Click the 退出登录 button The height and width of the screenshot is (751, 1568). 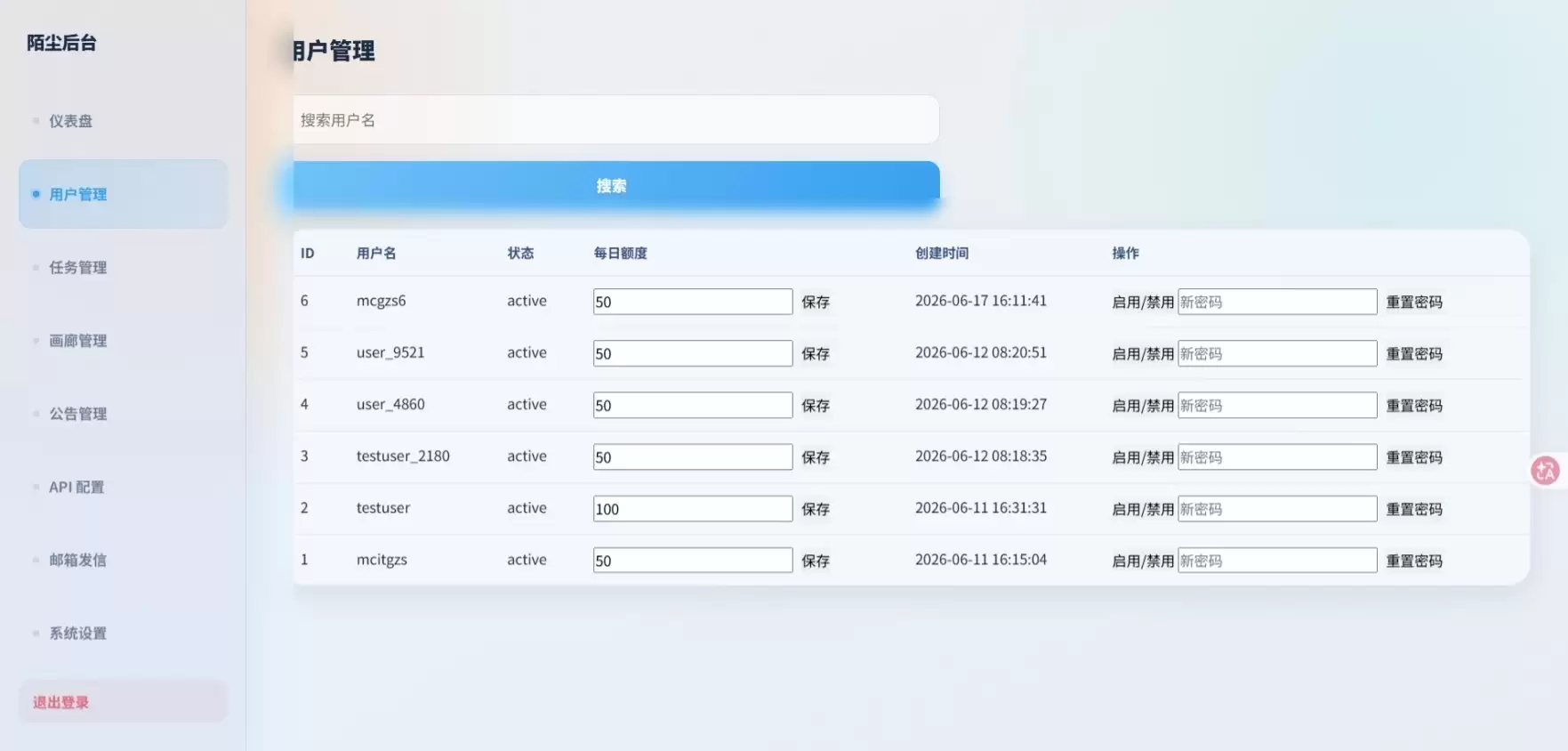pos(123,701)
